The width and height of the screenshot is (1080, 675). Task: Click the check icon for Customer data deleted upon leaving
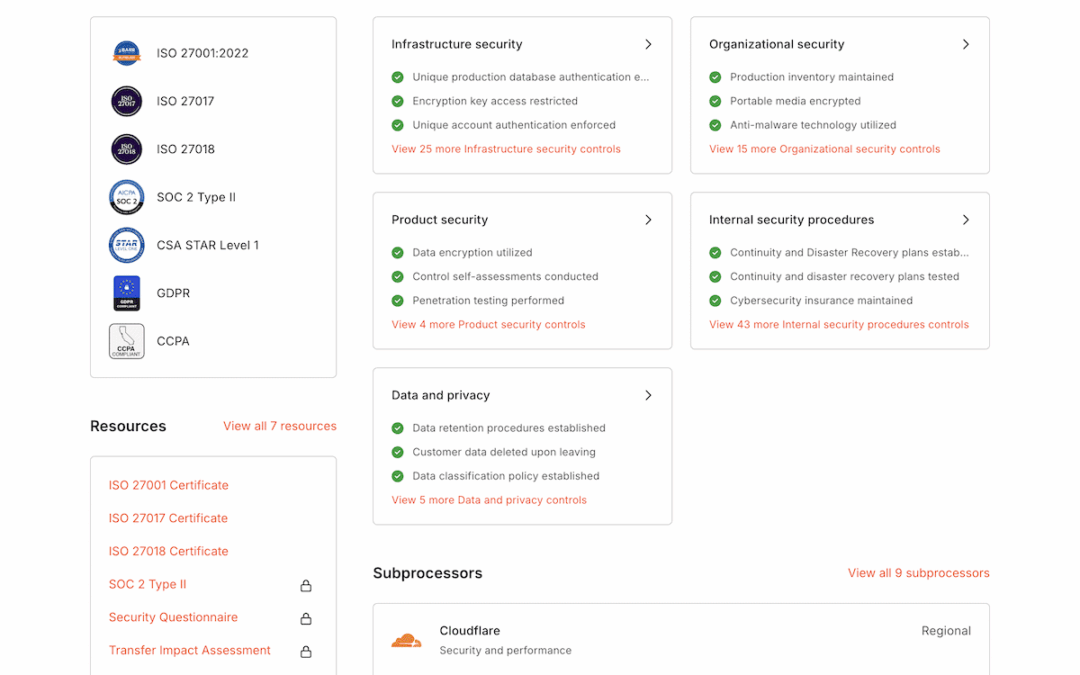pyautogui.click(x=398, y=452)
